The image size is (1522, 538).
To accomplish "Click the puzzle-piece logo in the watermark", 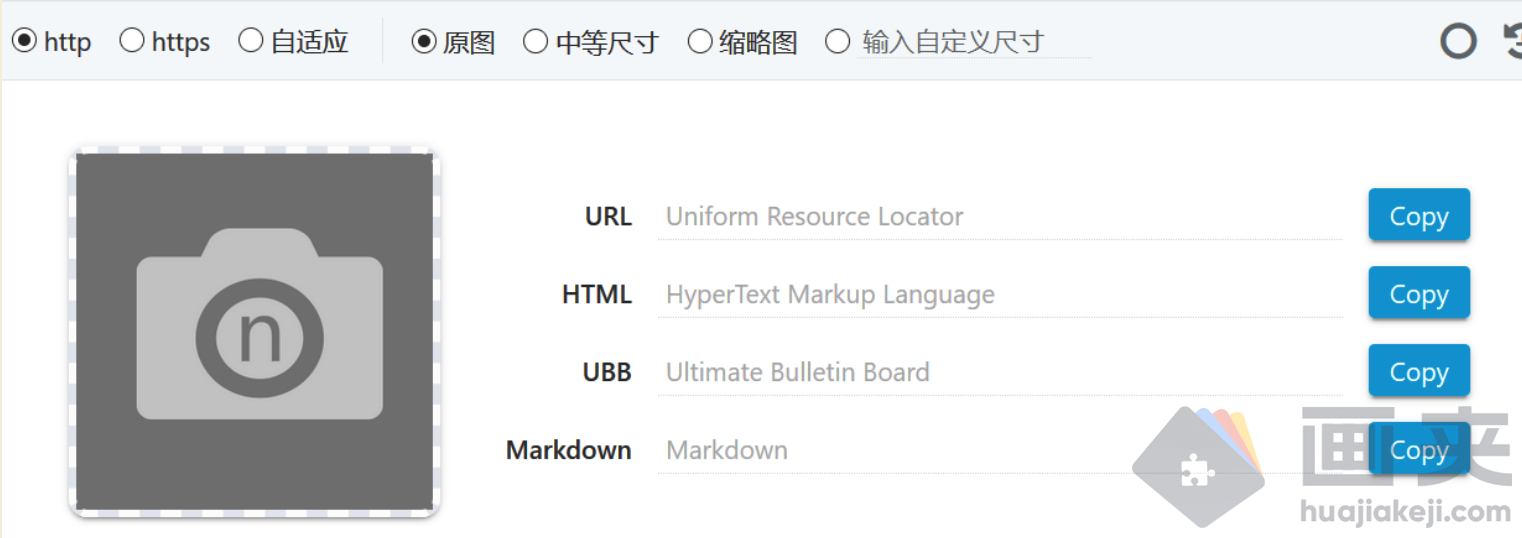I will pos(1196,468).
